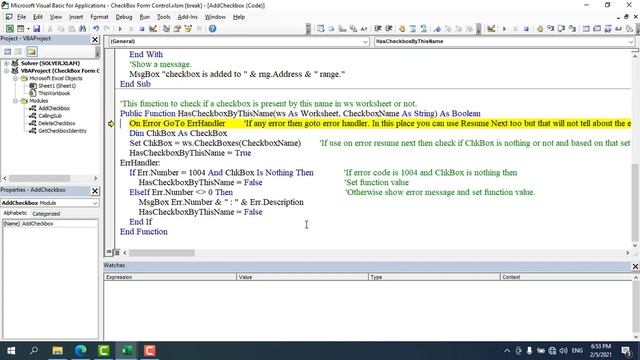Open the Debug menu
The image size is (640, 360).
coord(124,17)
